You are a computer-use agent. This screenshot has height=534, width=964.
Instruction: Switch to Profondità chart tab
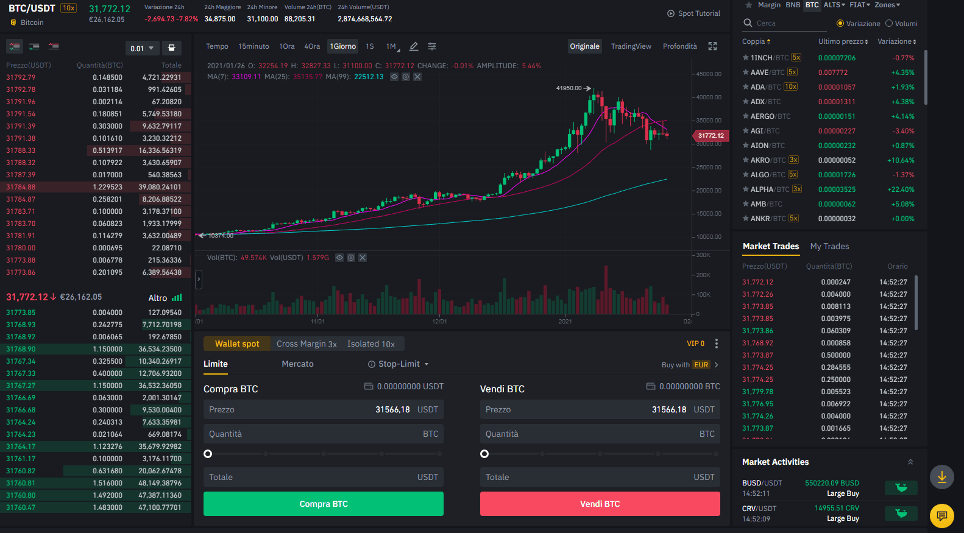(x=680, y=47)
